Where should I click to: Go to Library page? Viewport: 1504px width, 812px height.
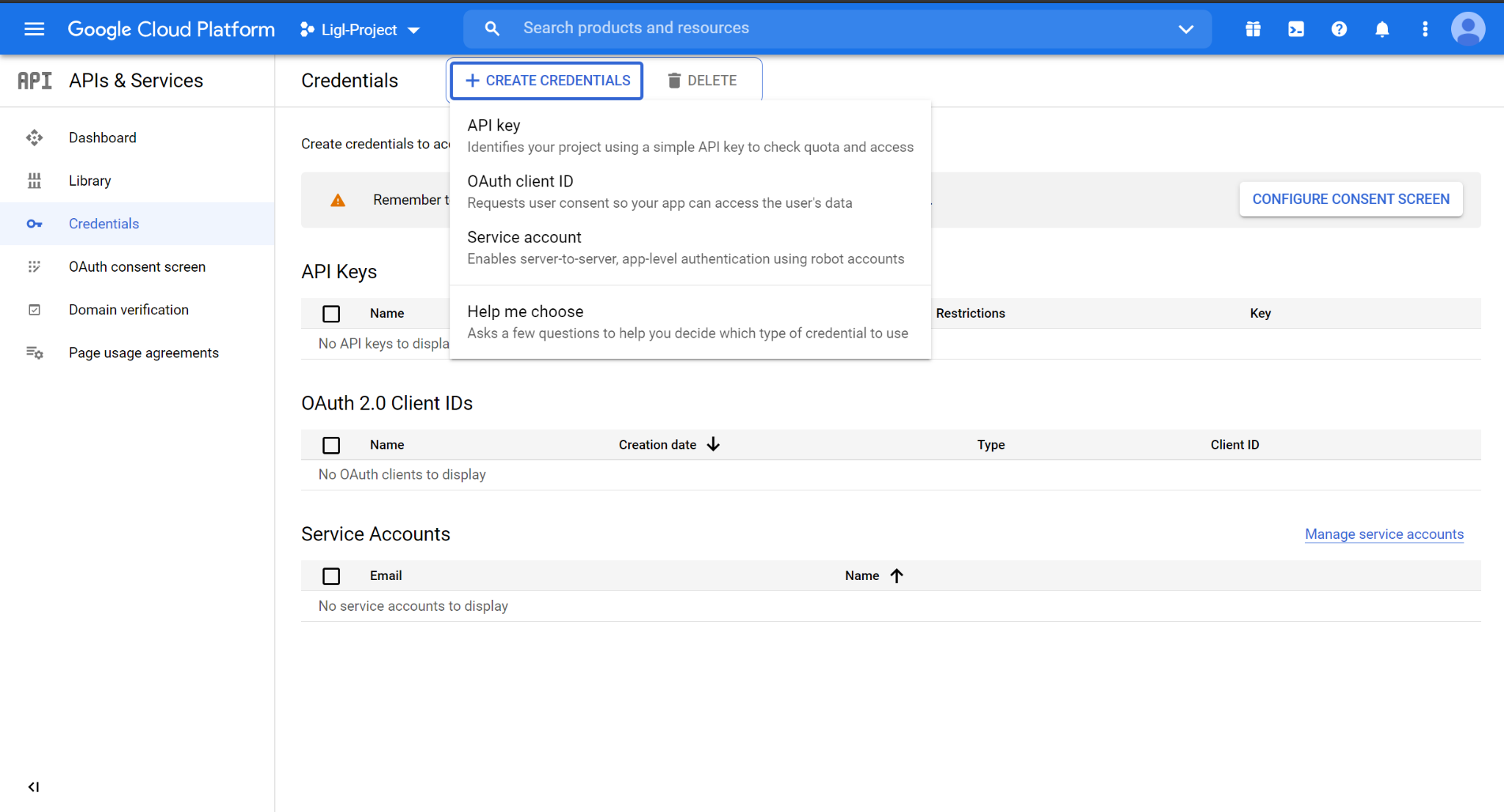click(x=90, y=181)
